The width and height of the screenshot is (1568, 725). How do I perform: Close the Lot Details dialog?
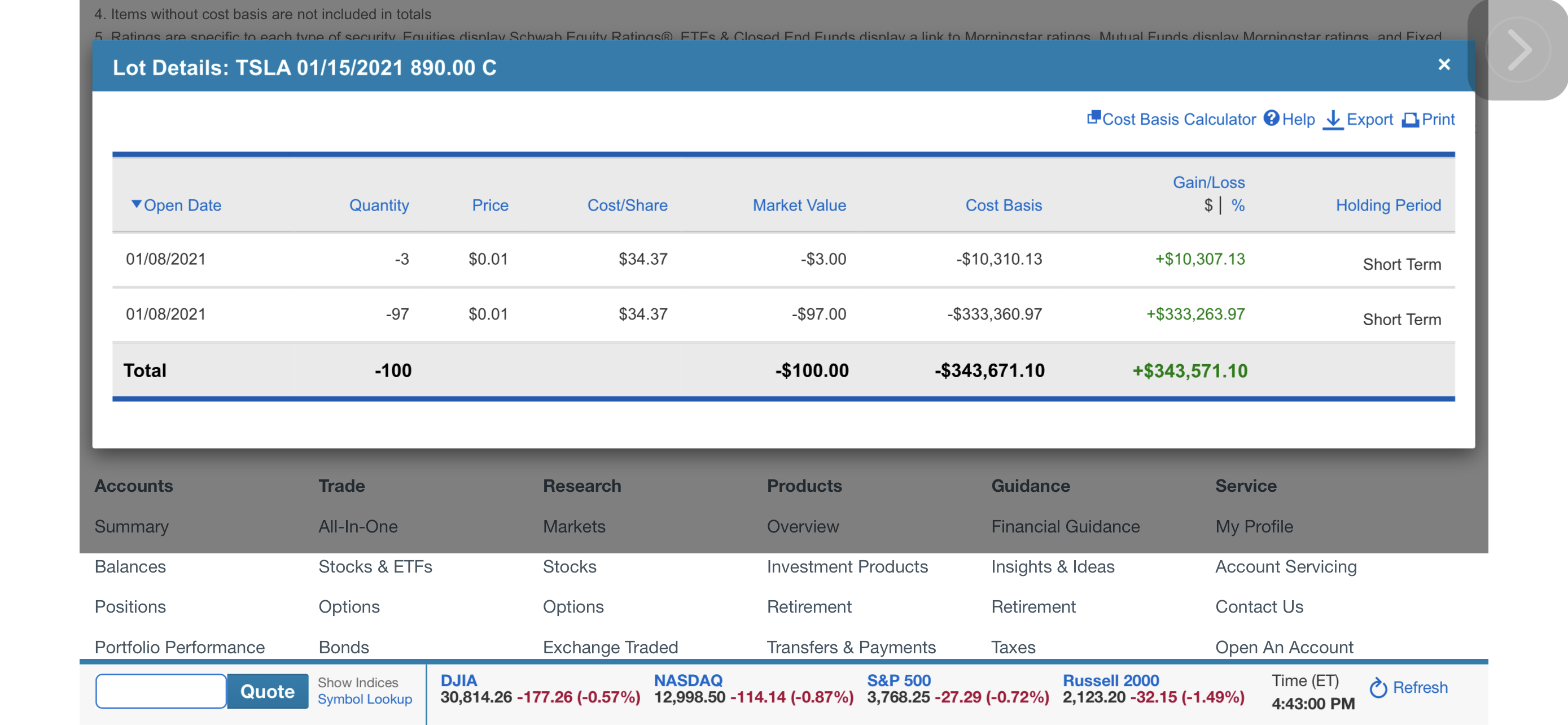point(1444,64)
